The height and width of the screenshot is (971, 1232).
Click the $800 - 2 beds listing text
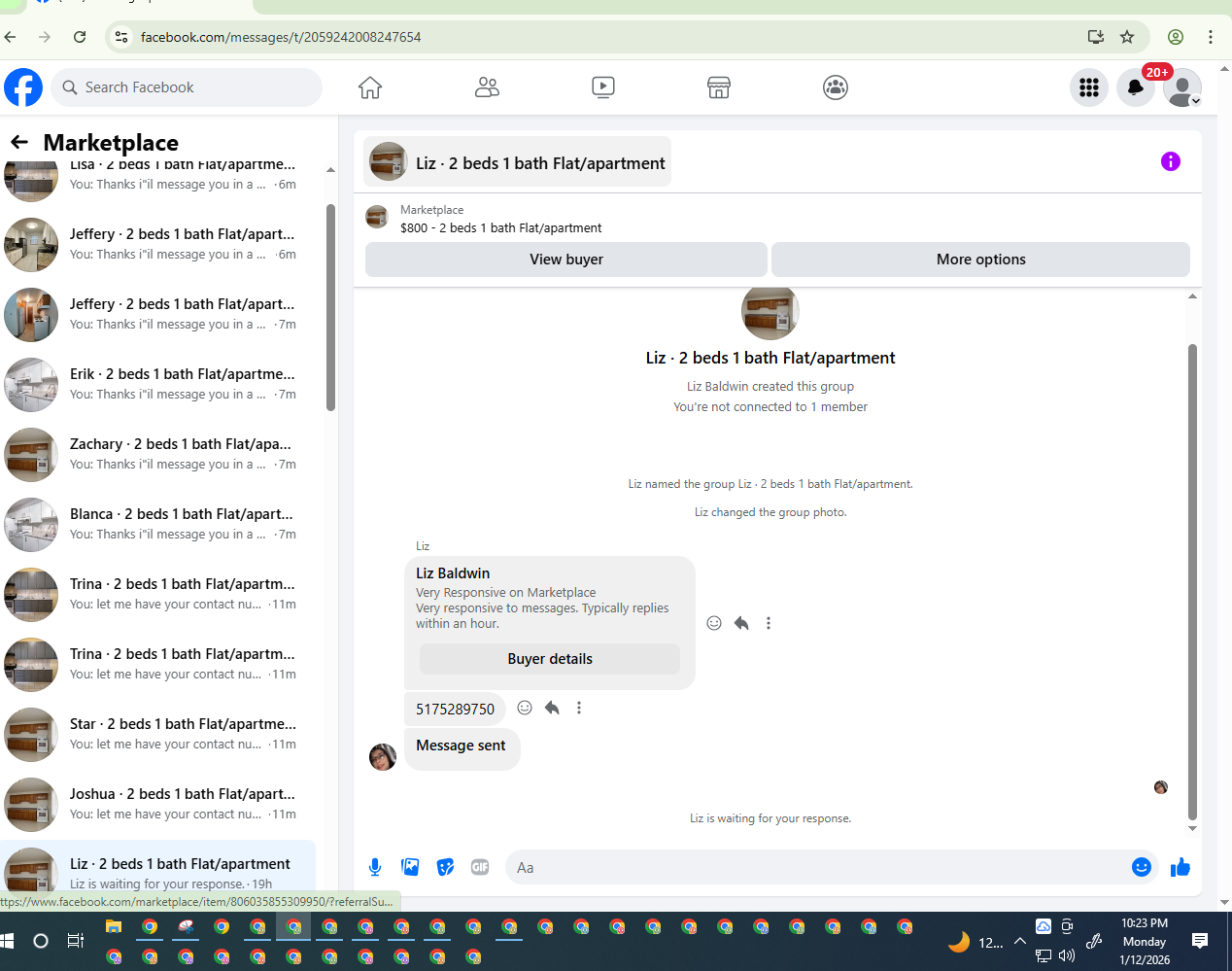(500, 228)
